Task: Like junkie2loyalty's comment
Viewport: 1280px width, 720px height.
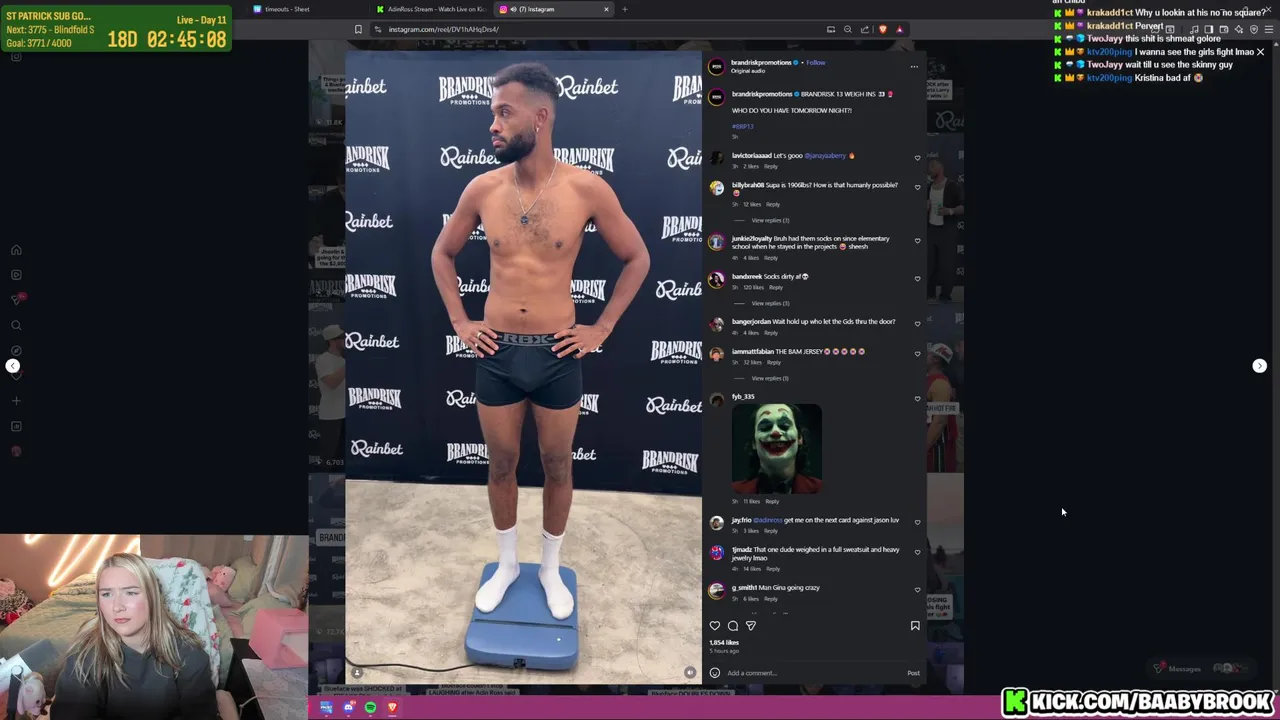Action: pos(917,241)
